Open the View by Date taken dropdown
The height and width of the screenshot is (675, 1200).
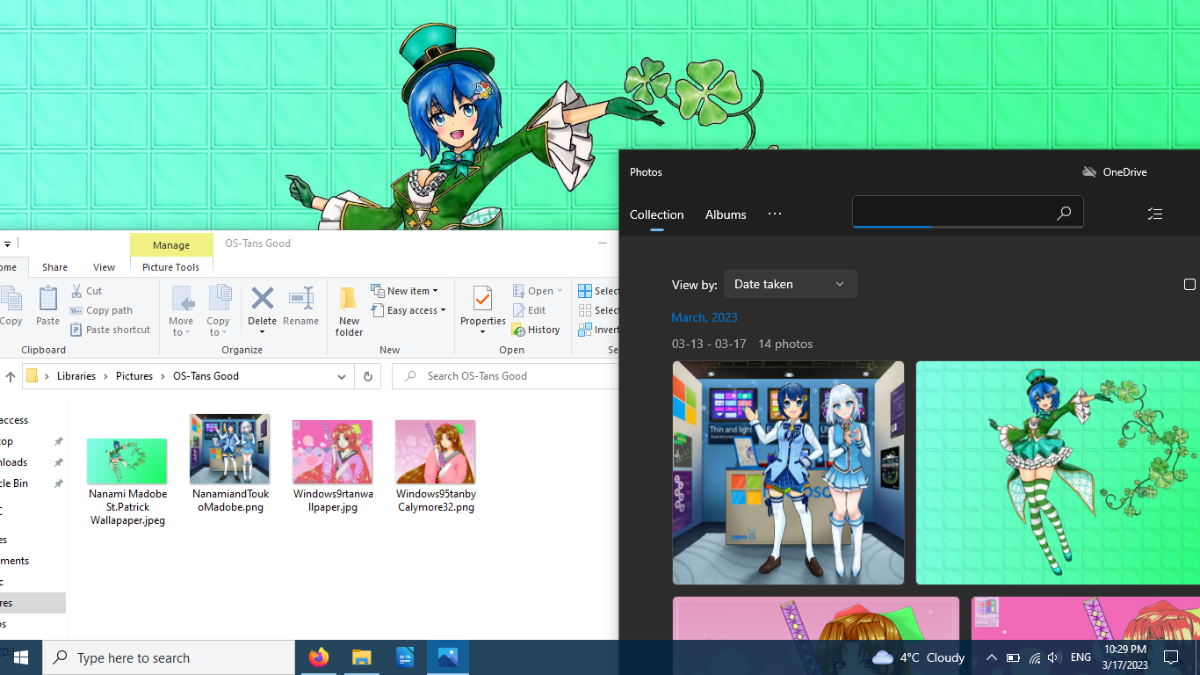tap(790, 284)
